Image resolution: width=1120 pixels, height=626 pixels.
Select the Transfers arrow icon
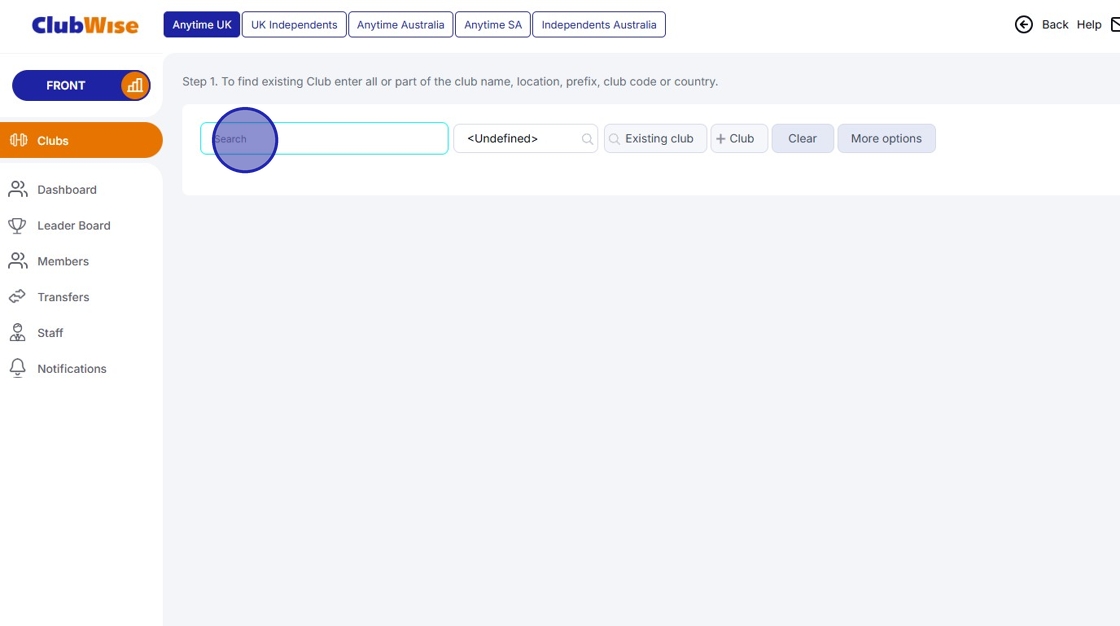click(18, 296)
